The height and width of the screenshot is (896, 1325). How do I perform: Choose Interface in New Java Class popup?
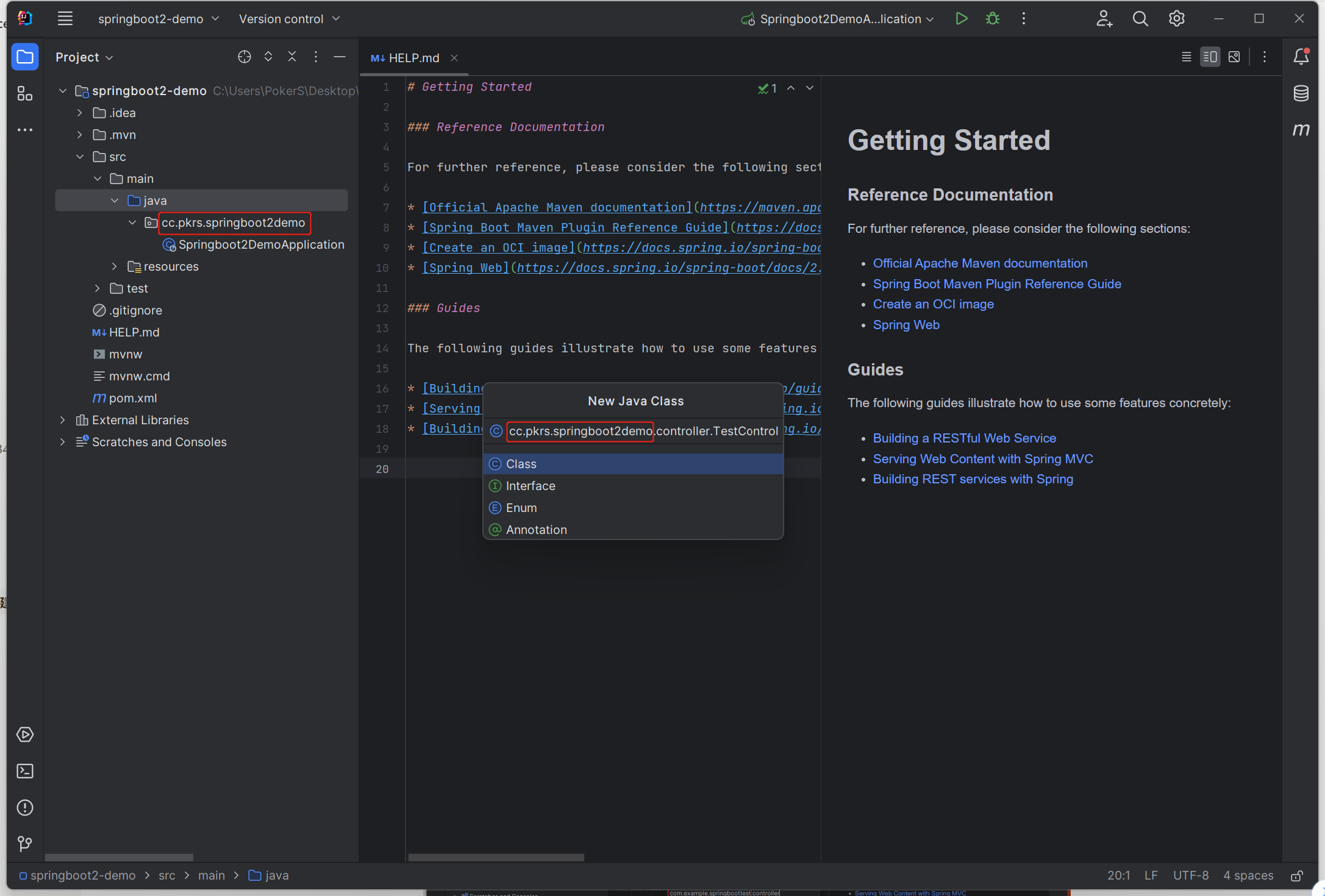coord(633,486)
